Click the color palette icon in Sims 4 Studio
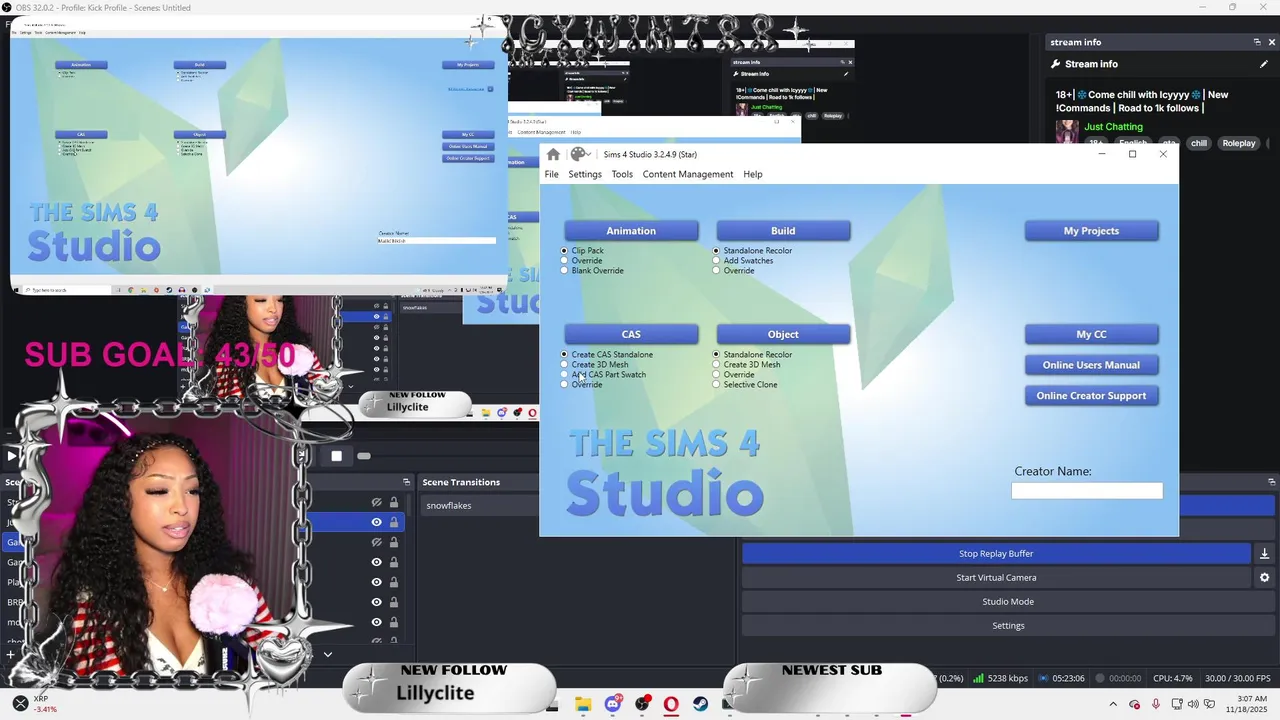Screen dimensions: 1280x720 (577, 154)
